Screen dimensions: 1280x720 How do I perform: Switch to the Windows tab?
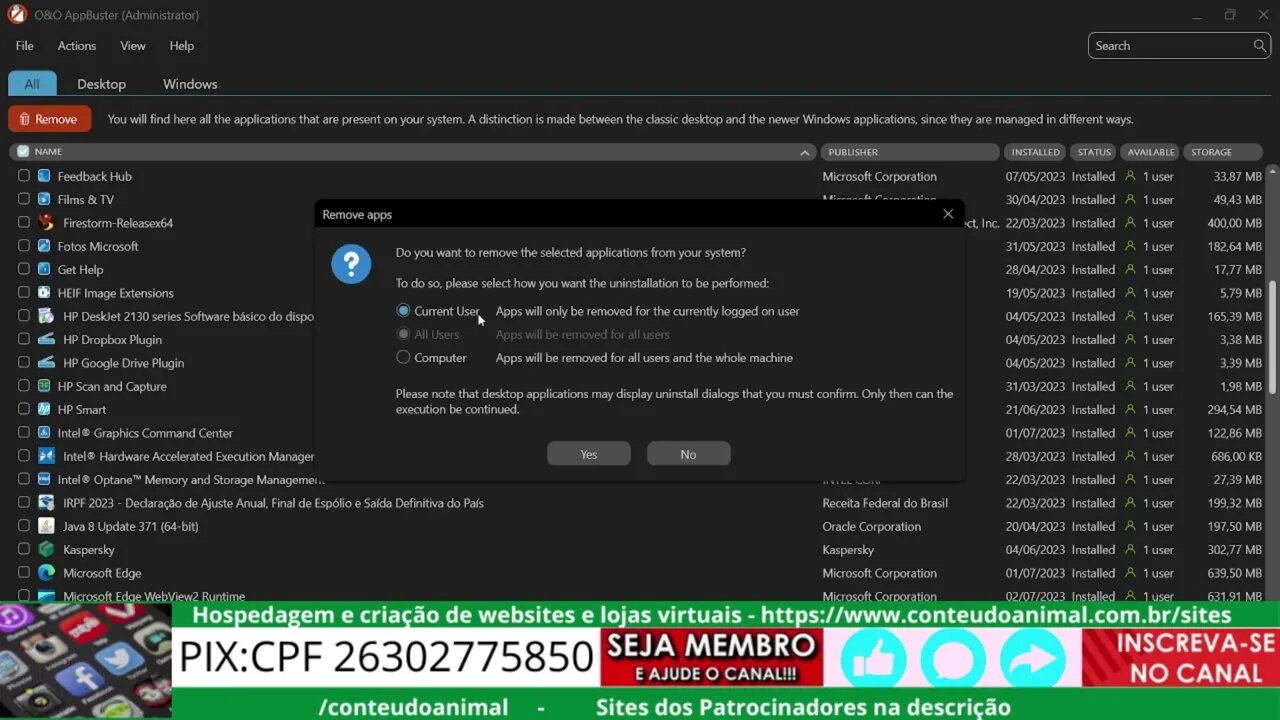click(190, 84)
